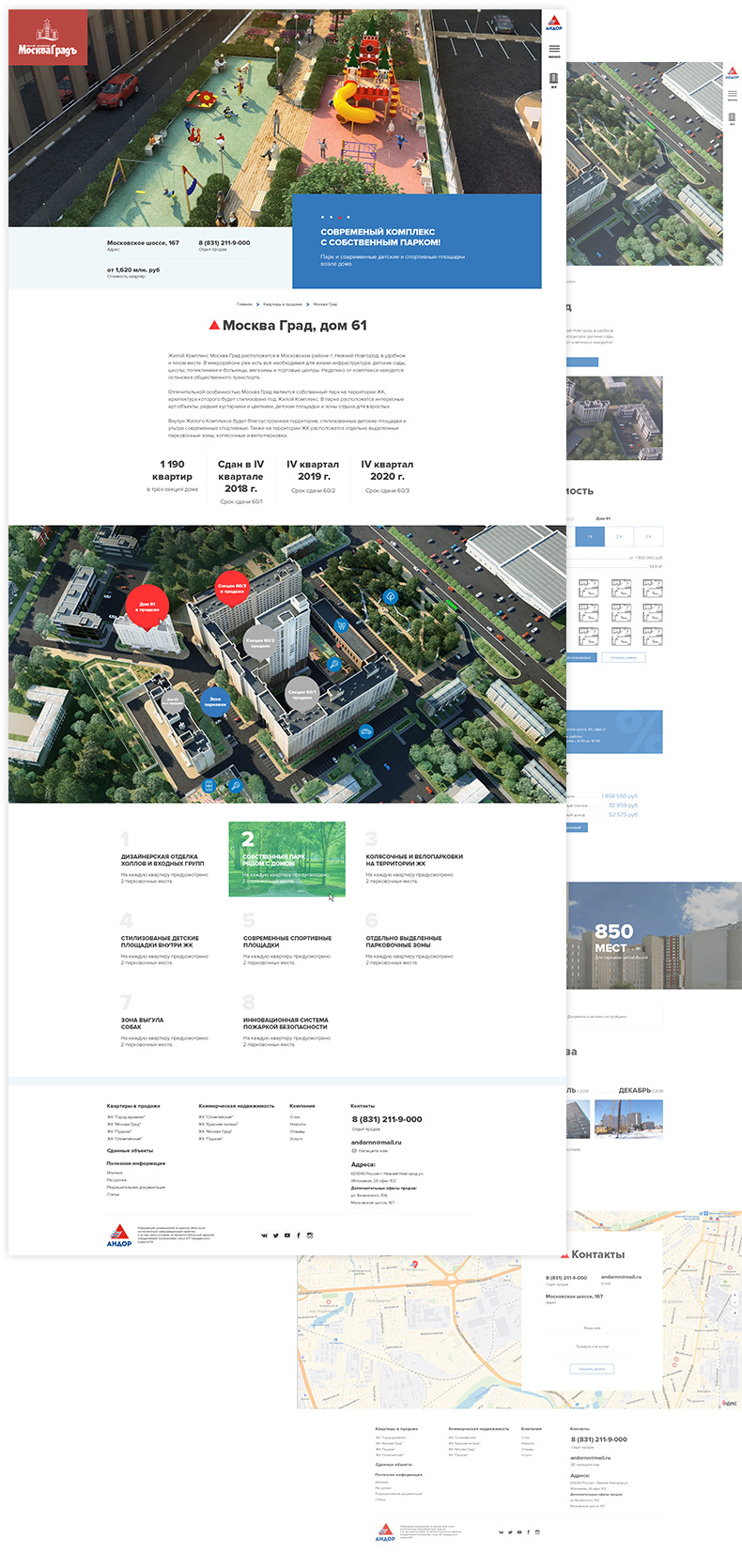
Task: Click the park tree icon on the aerial map
Action: (x=391, y=596)
